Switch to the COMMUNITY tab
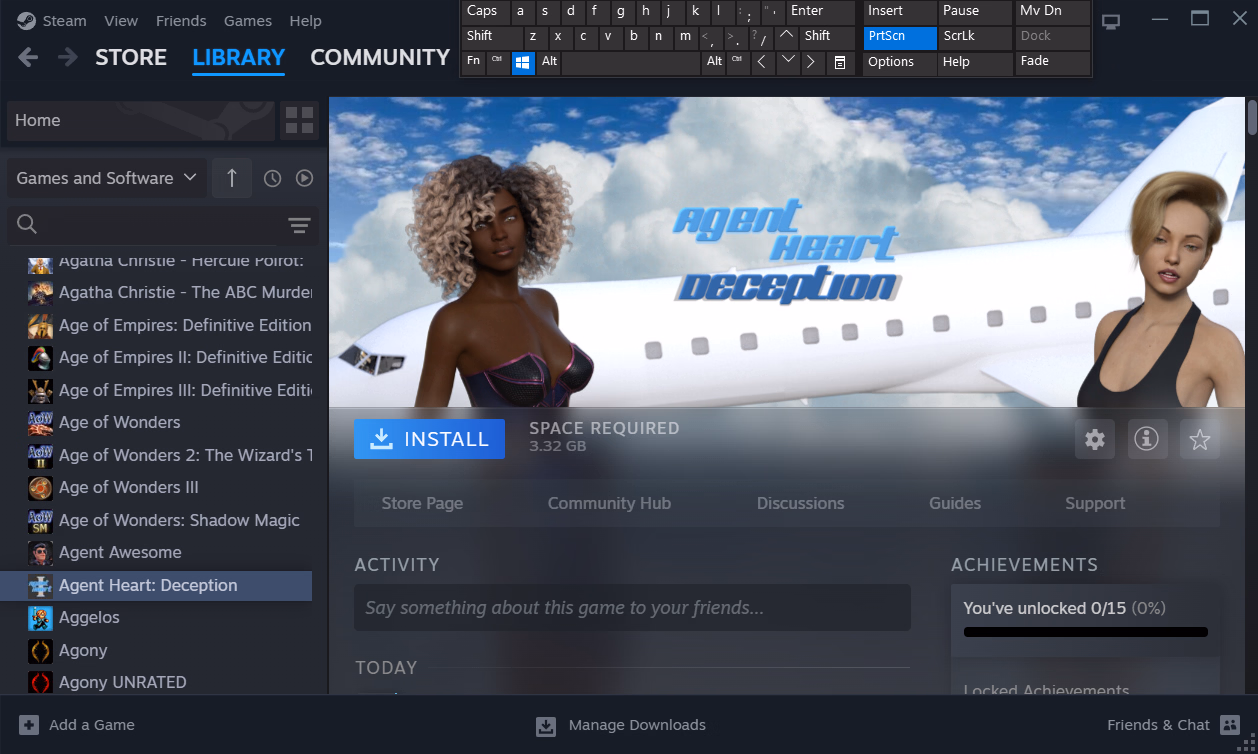The height and width of the screenshot is (754, 1258). [x=380, y=58]
